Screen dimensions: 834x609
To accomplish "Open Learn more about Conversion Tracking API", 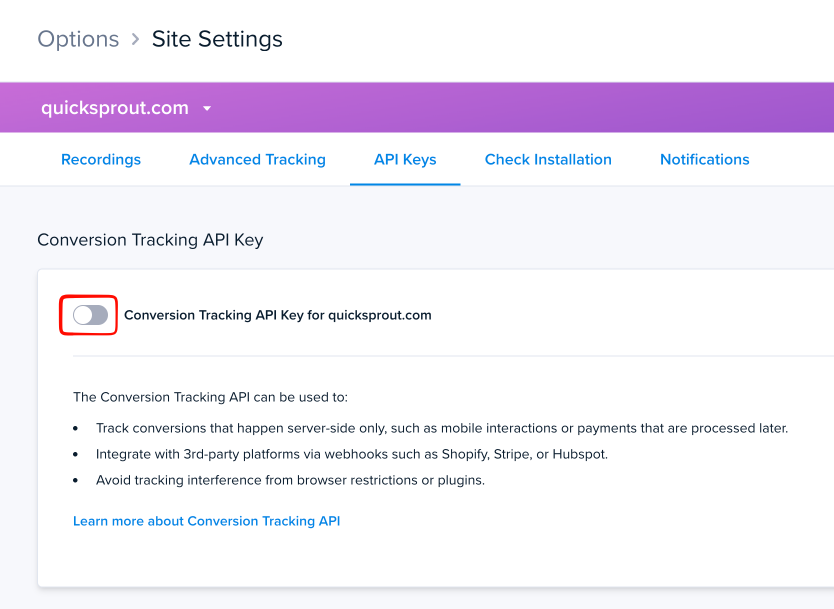I will [206, 521].
